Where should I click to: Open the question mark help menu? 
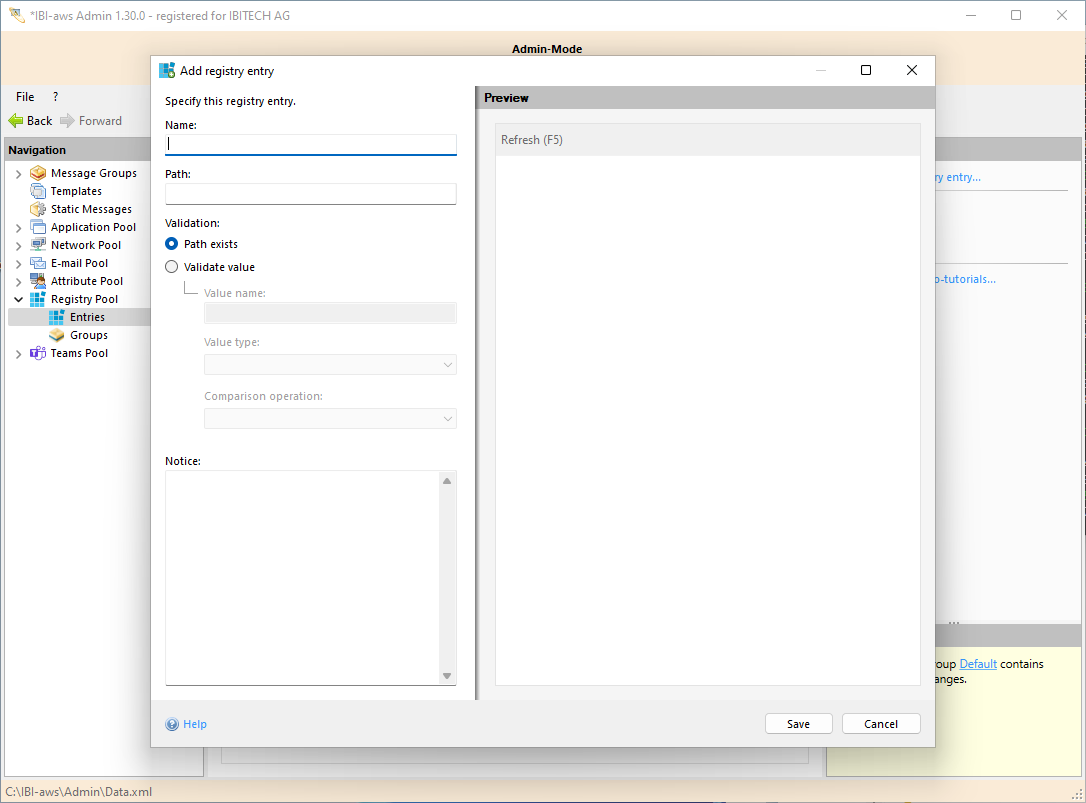pyautogui.click(x=55, y=97)
